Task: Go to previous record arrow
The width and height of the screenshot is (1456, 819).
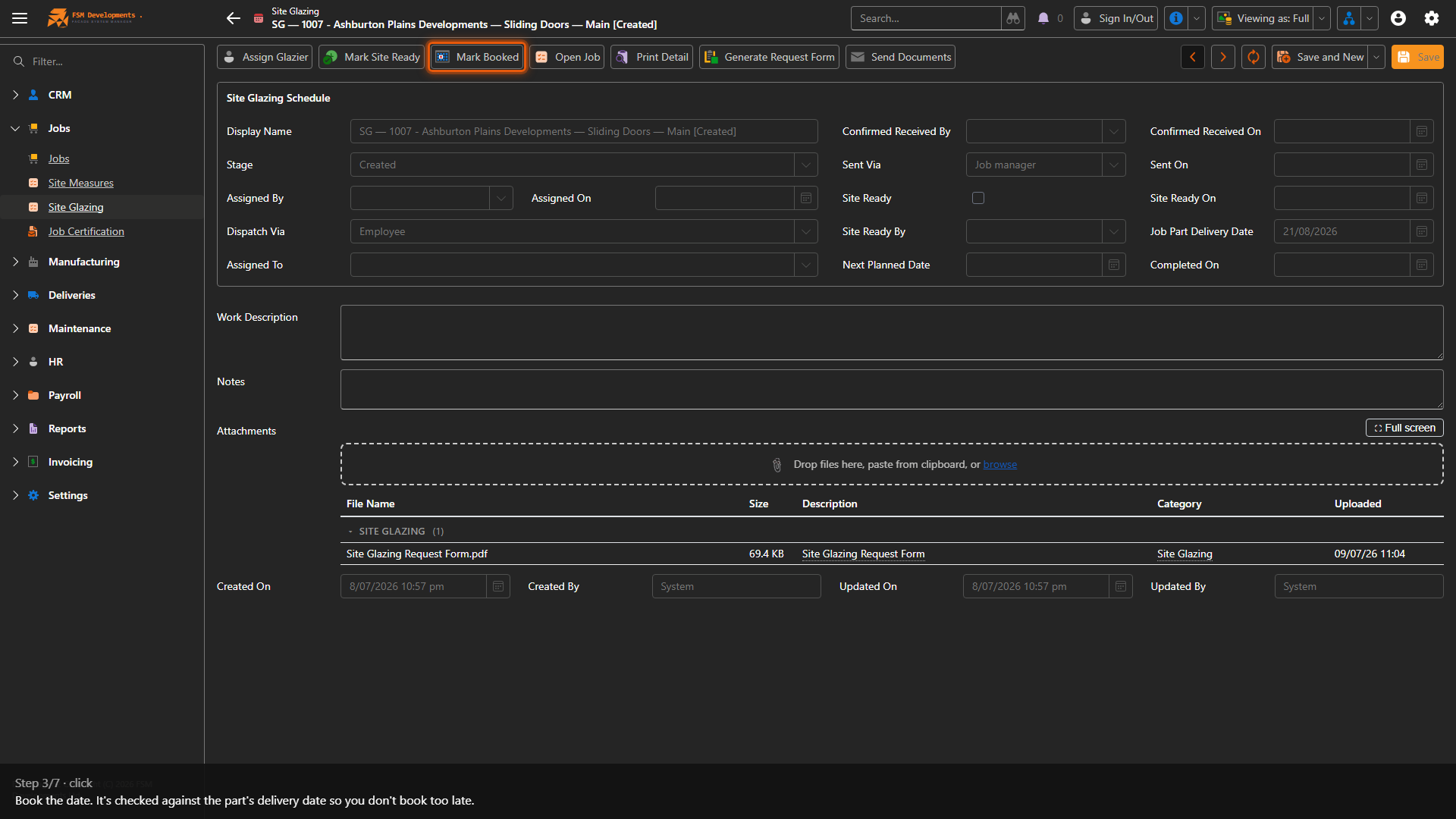Action: 1193,57
